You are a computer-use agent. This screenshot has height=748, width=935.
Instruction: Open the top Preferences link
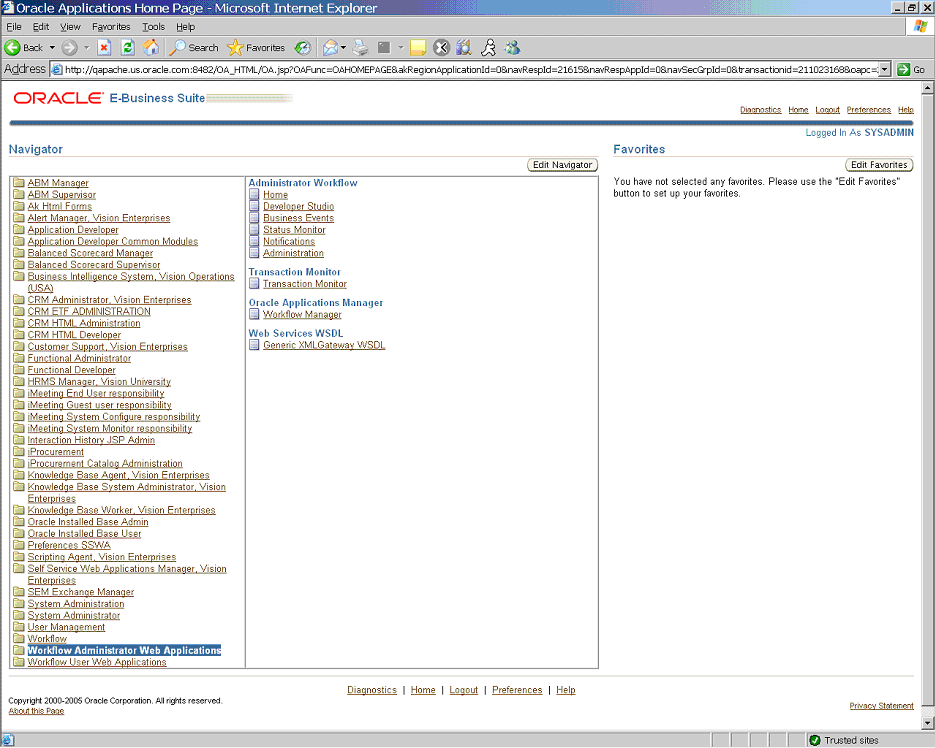click(868, 110)
